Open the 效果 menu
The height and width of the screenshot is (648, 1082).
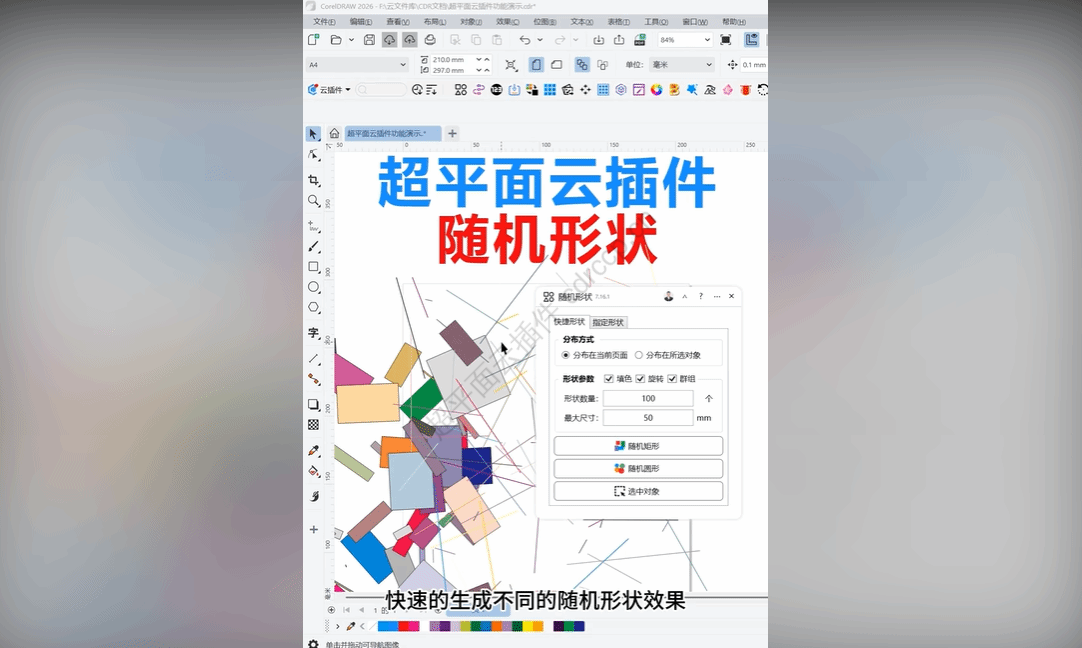[508, 22]
